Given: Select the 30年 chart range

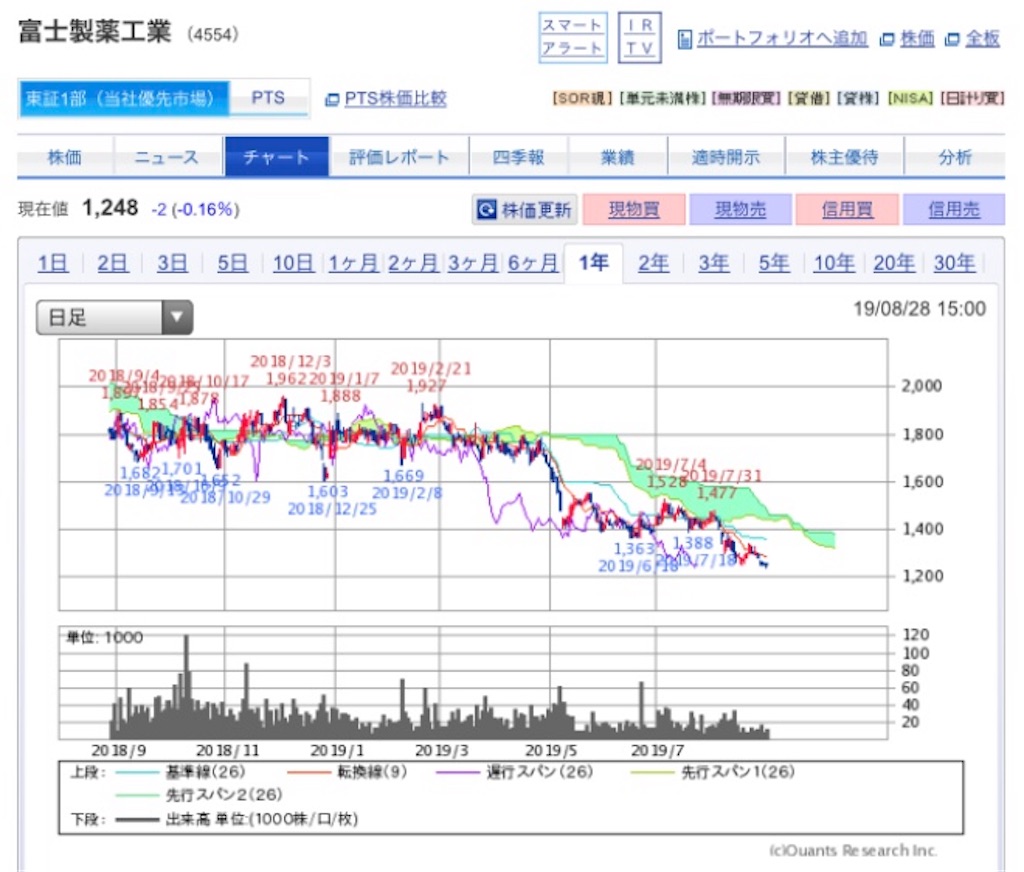Looking at the screenshot, I should coord(954,263).
